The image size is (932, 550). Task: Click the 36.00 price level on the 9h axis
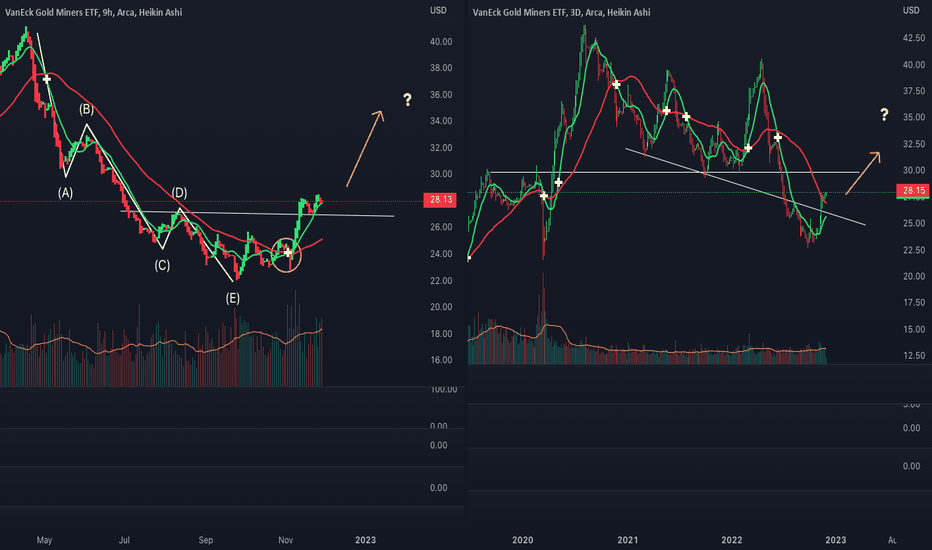tap(441, 95)
